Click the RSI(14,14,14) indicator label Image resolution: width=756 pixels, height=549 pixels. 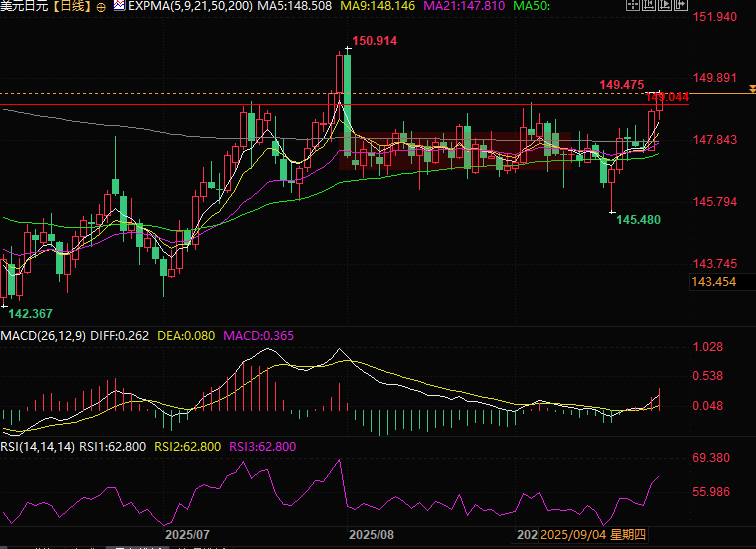pyautogui.click(x=38, y=446)
